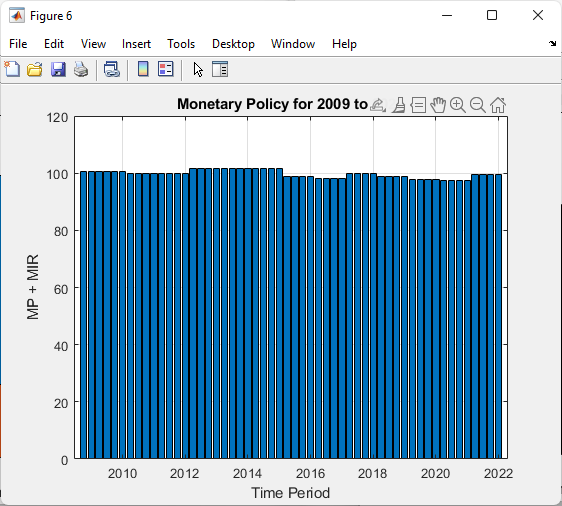The image size is (562, 506).
Task: Open the Tools menu
Action: pyautogui.click(x=181, y=44)
